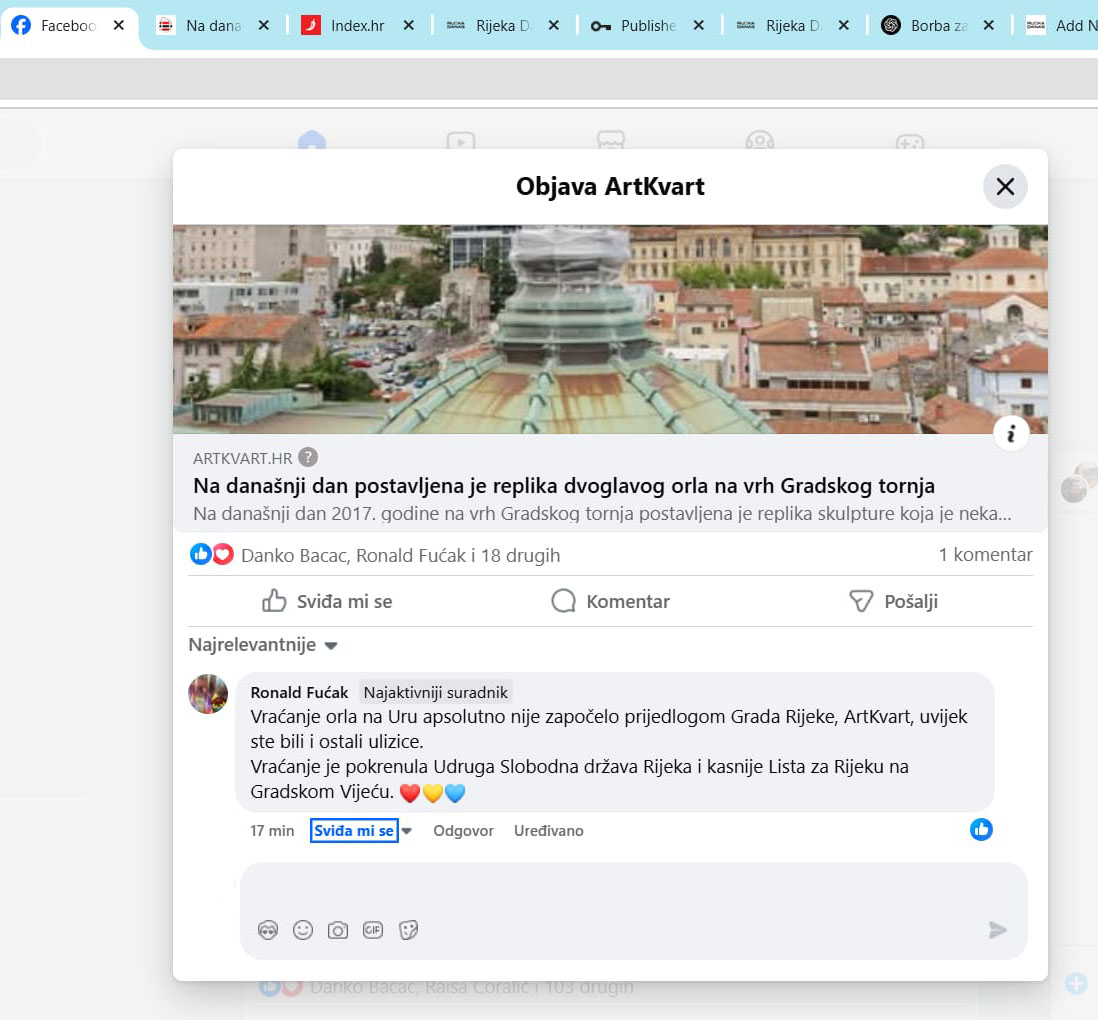Click Pošalji to share the post
This screenshot has height=1020, width=1098.
pos(893,601)
